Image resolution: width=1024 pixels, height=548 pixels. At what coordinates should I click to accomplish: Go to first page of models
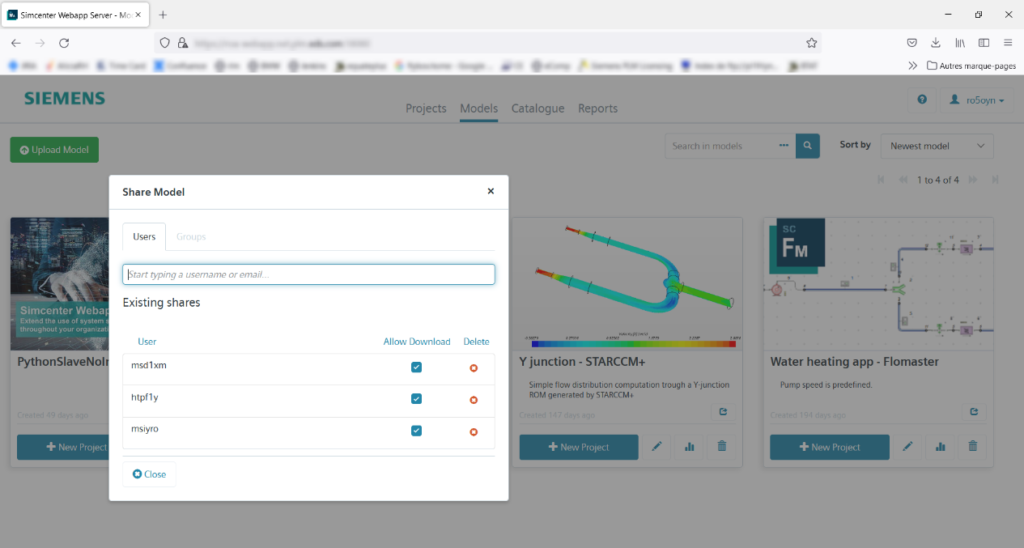(x=881, y=180)
